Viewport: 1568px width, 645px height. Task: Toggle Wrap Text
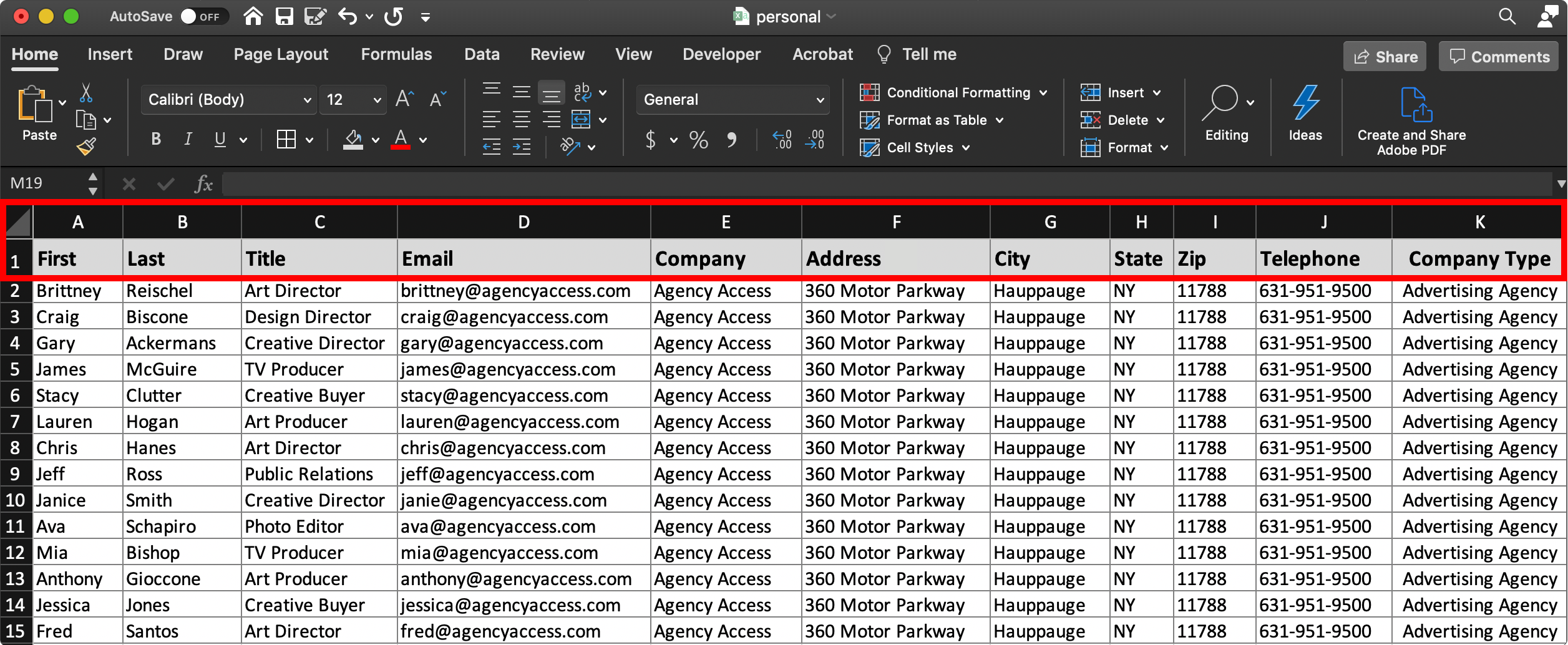click(x=582, y=92)
